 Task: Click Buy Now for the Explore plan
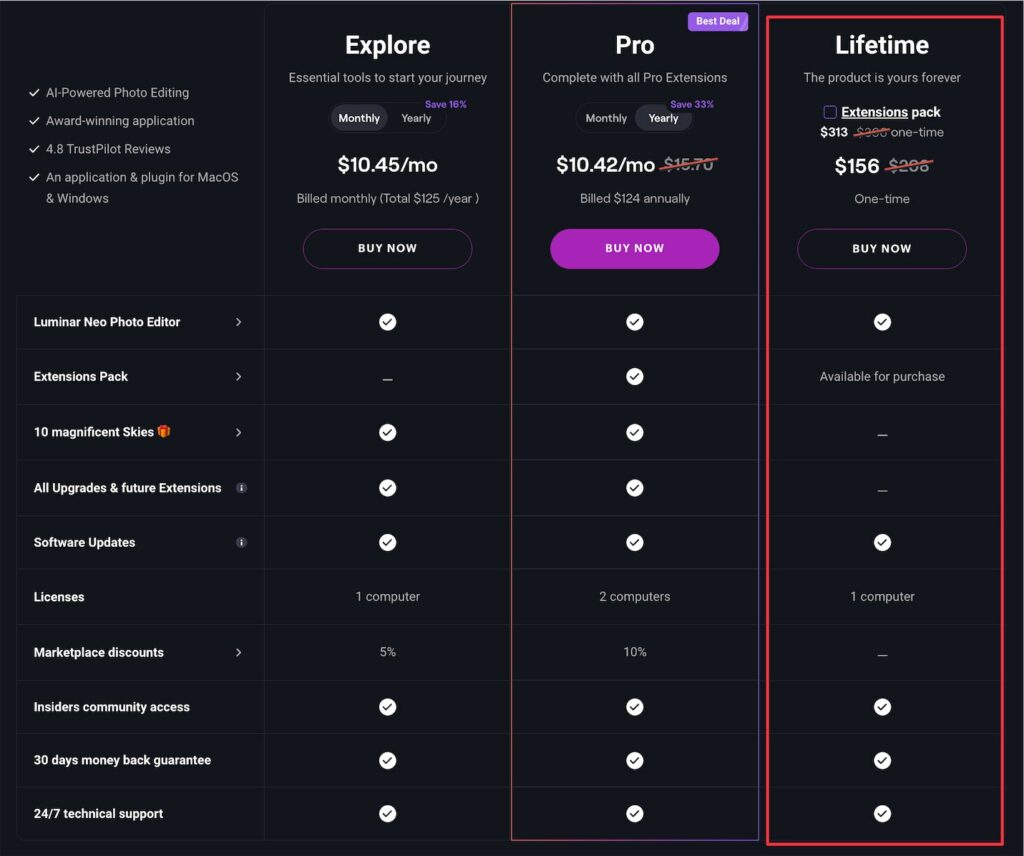tap(387, 248)
